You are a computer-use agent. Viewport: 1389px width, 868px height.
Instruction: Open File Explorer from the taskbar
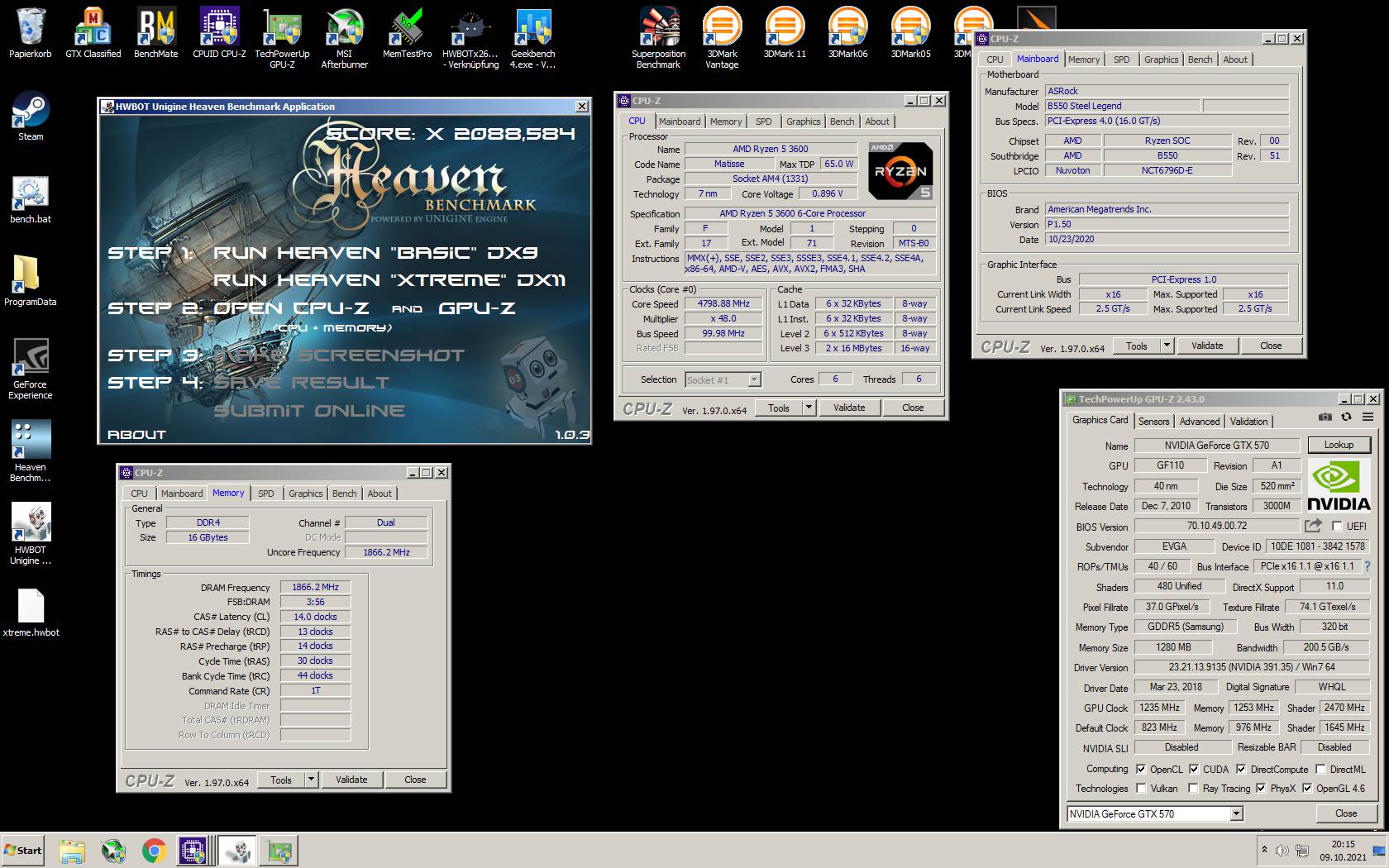pos(72,851)
